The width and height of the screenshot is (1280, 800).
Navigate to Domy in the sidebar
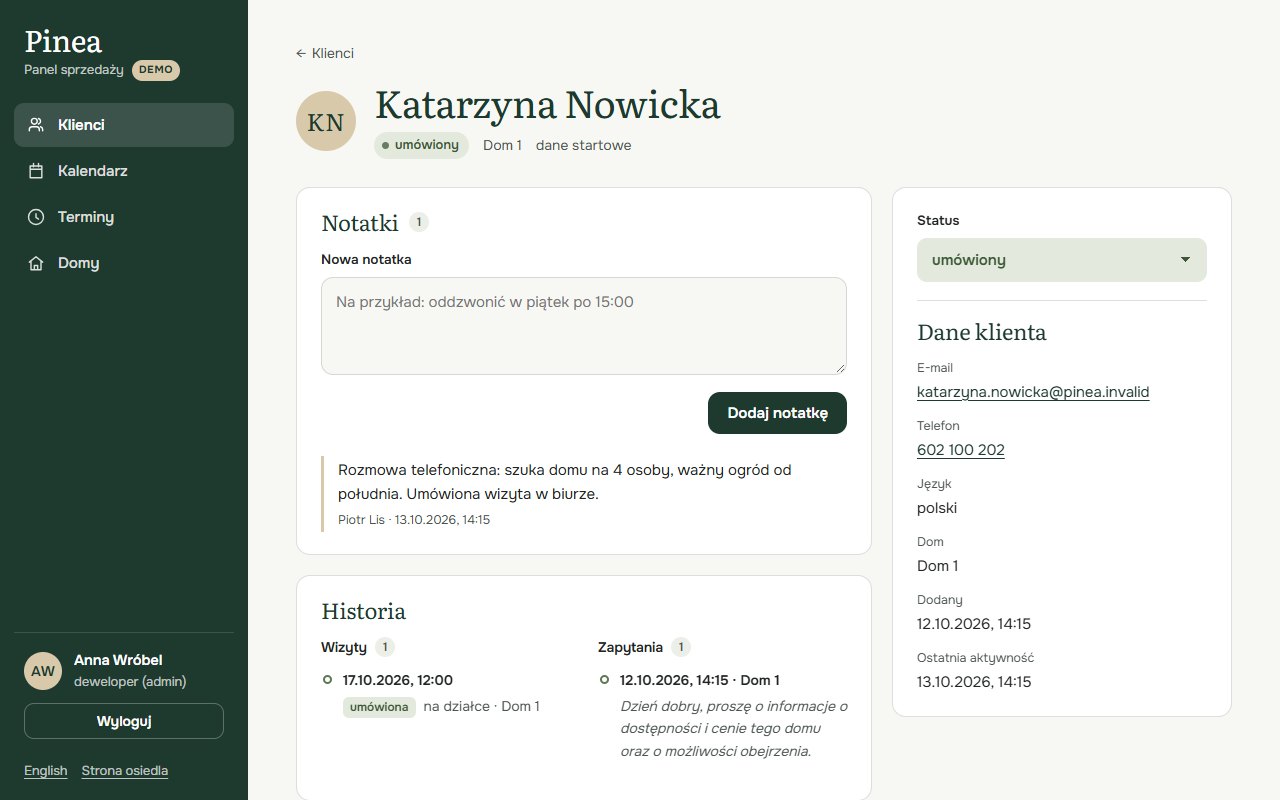(124, 263)
